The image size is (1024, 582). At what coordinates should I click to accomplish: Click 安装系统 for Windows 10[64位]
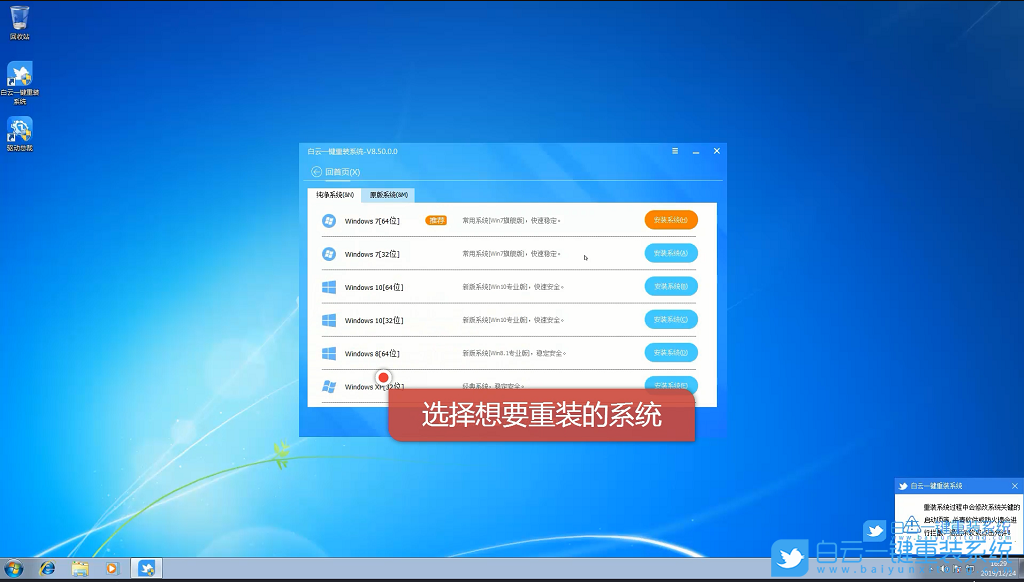pos(670,286)
